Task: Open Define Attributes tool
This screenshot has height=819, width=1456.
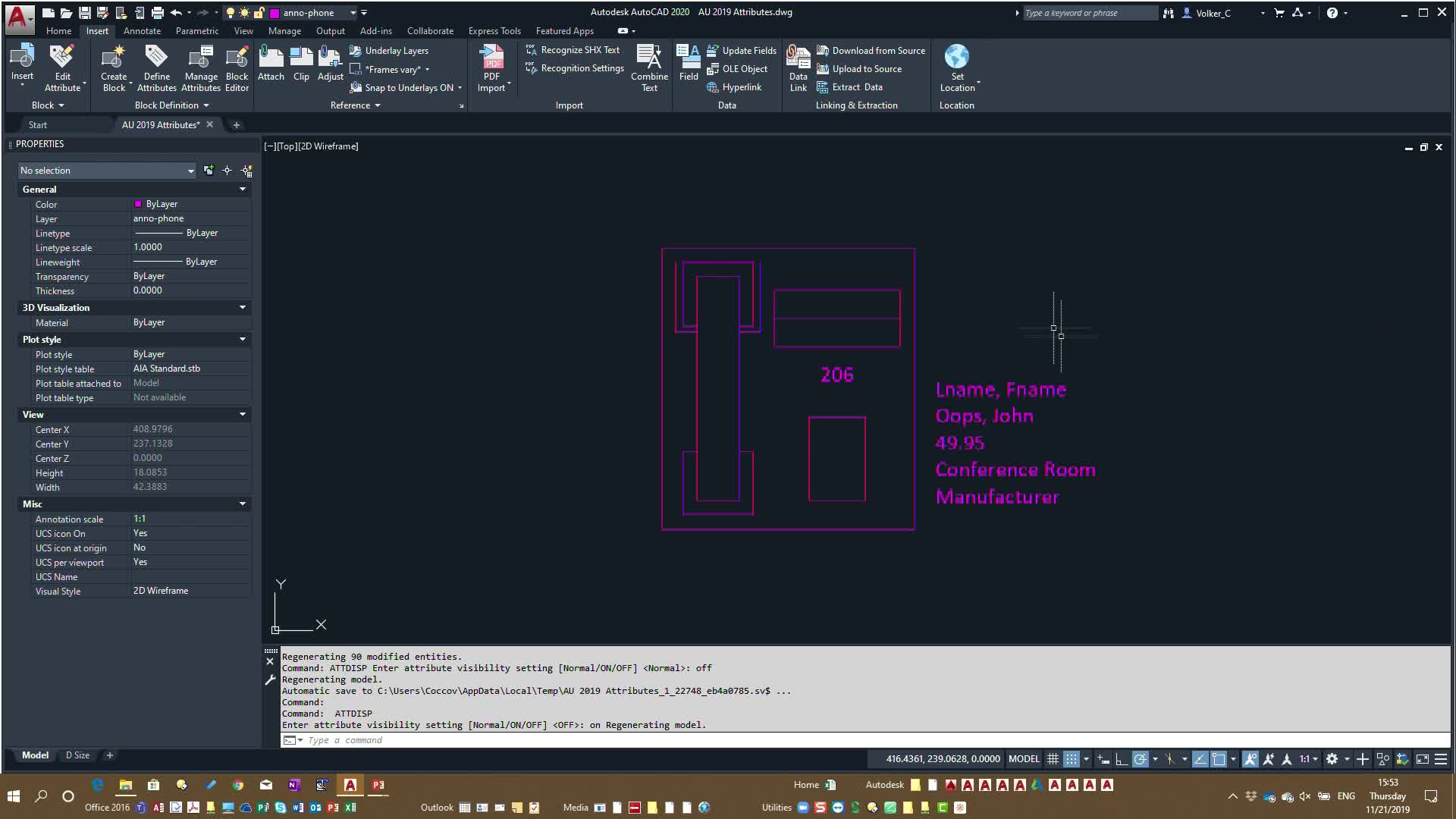Action: (x=156, y=68)
